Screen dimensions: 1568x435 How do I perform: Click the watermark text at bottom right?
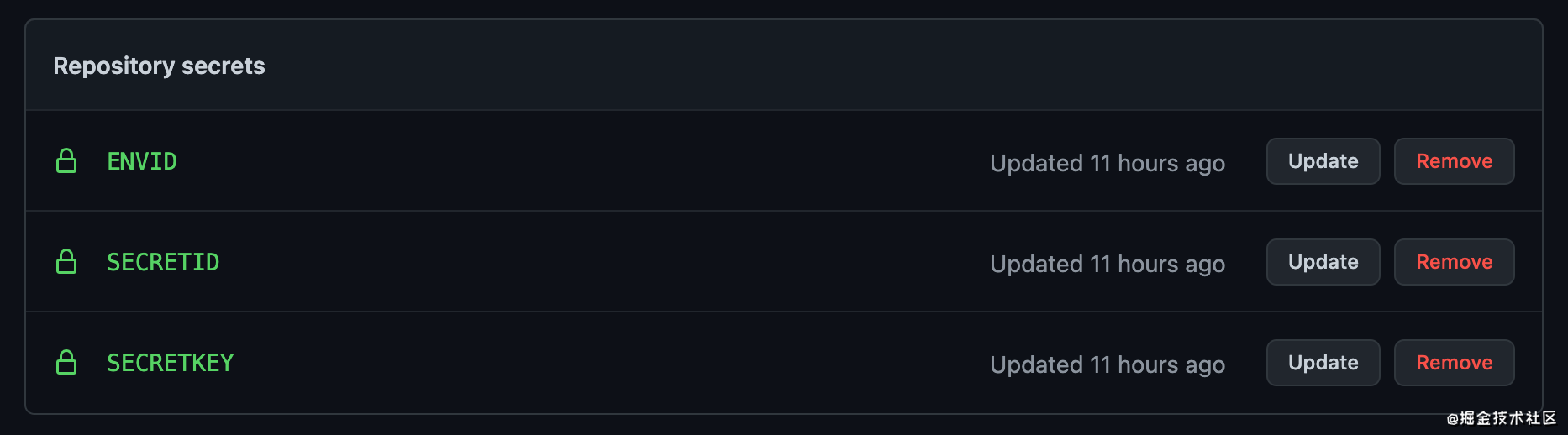pos(1501,418)
